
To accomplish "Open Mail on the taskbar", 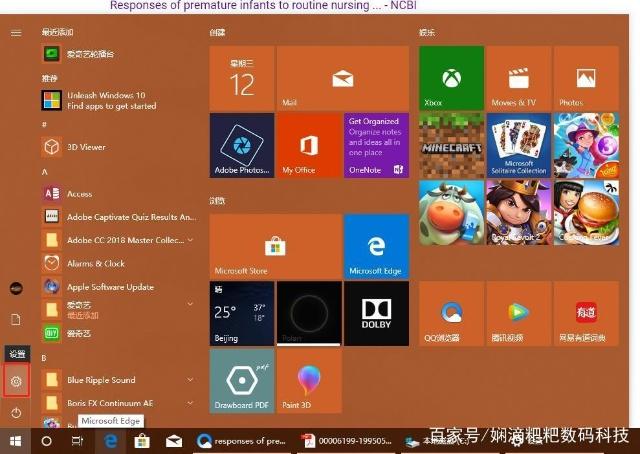I will 174,441.
